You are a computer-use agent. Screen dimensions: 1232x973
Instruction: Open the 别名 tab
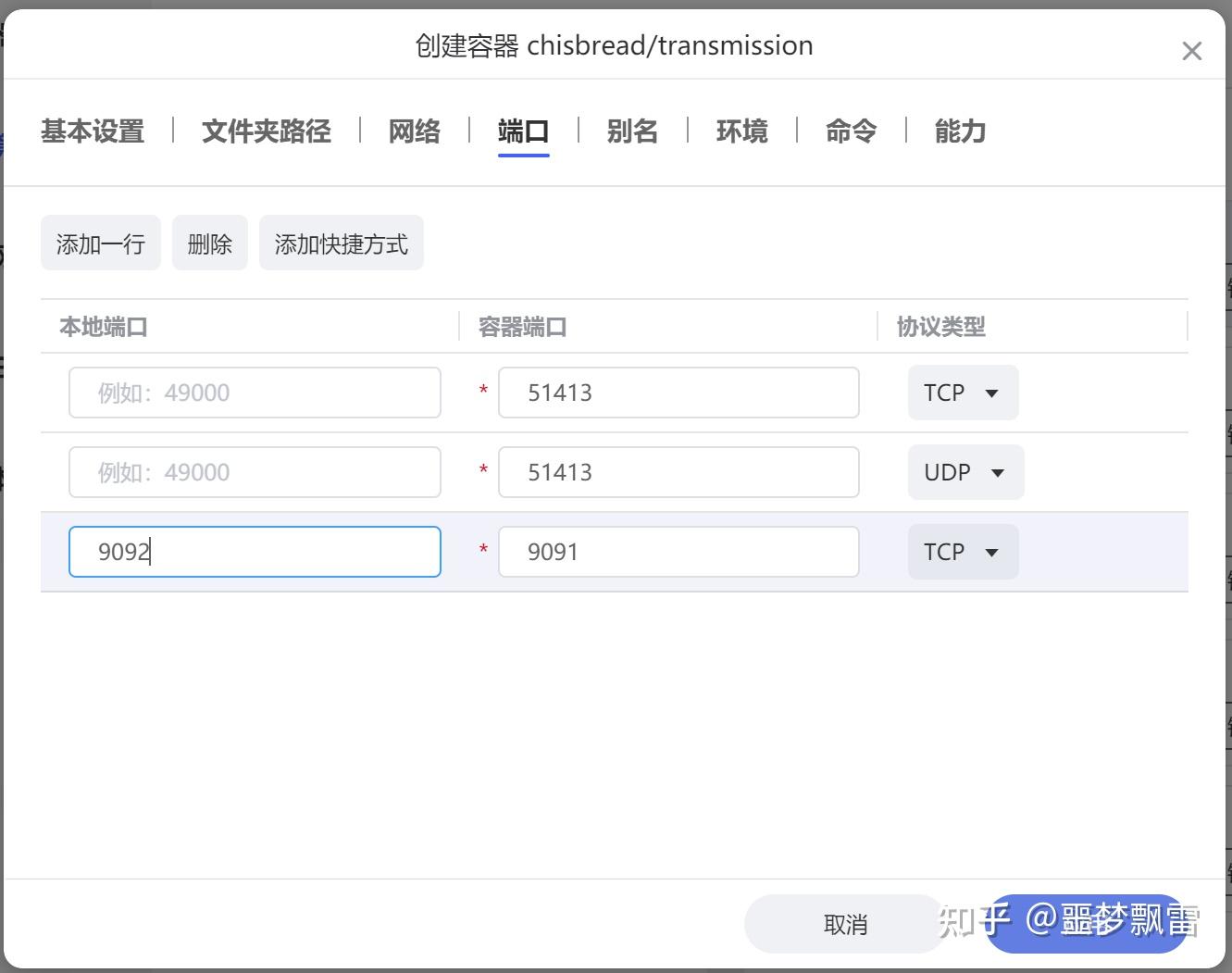632,131
